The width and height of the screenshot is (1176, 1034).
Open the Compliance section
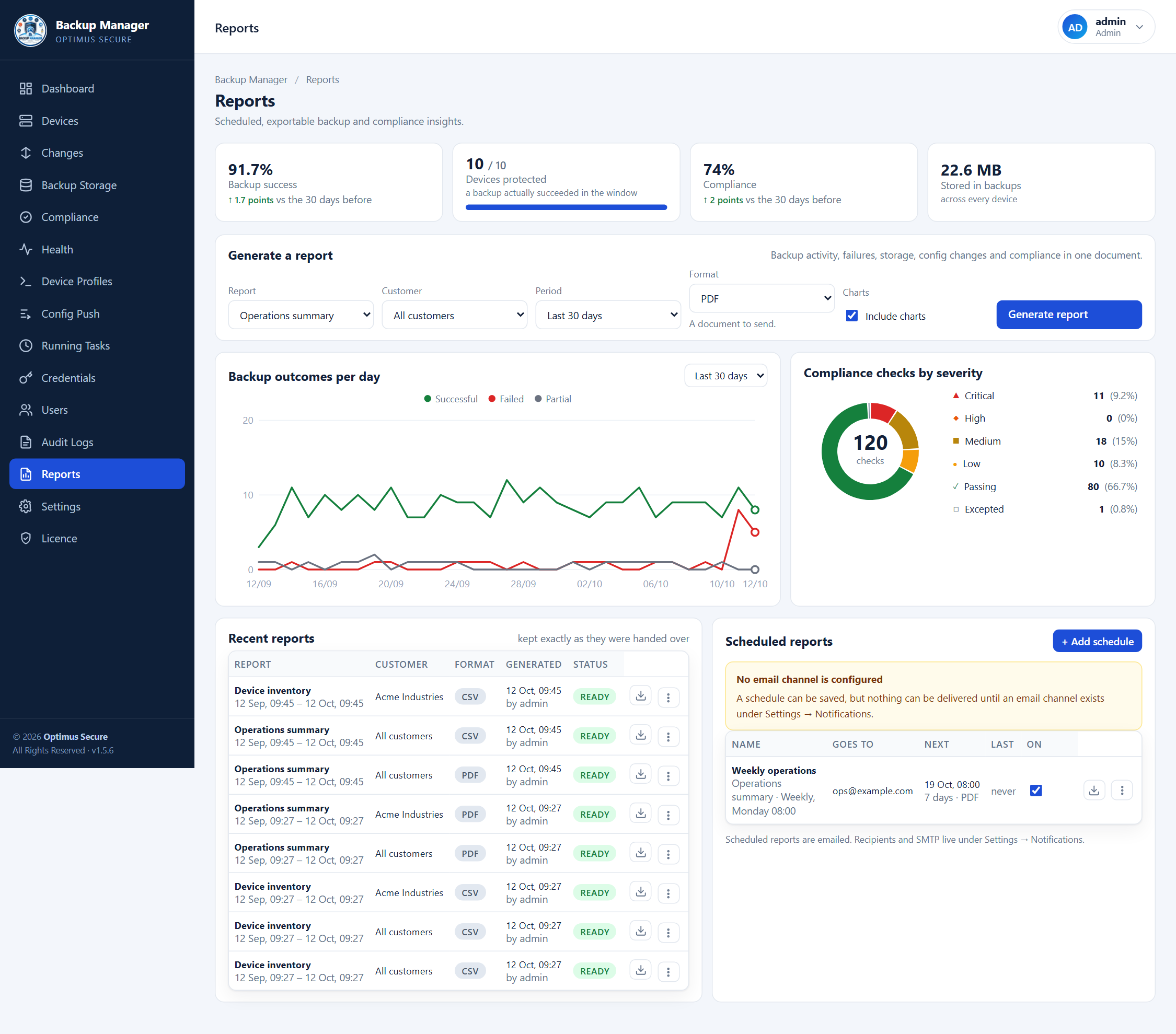point(97,217)
